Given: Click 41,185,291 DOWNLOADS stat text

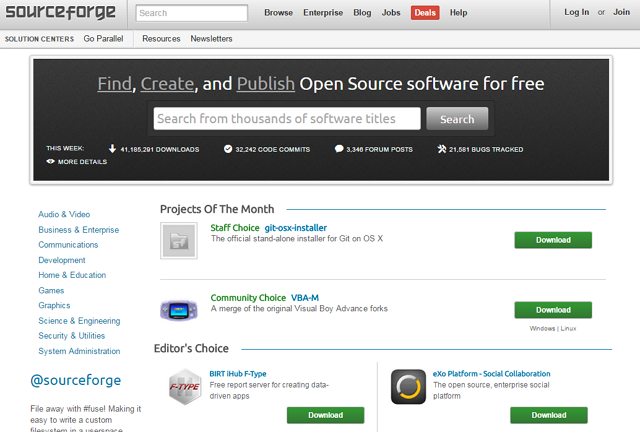Looking at the screenshot, I should (x=160, y=149).
